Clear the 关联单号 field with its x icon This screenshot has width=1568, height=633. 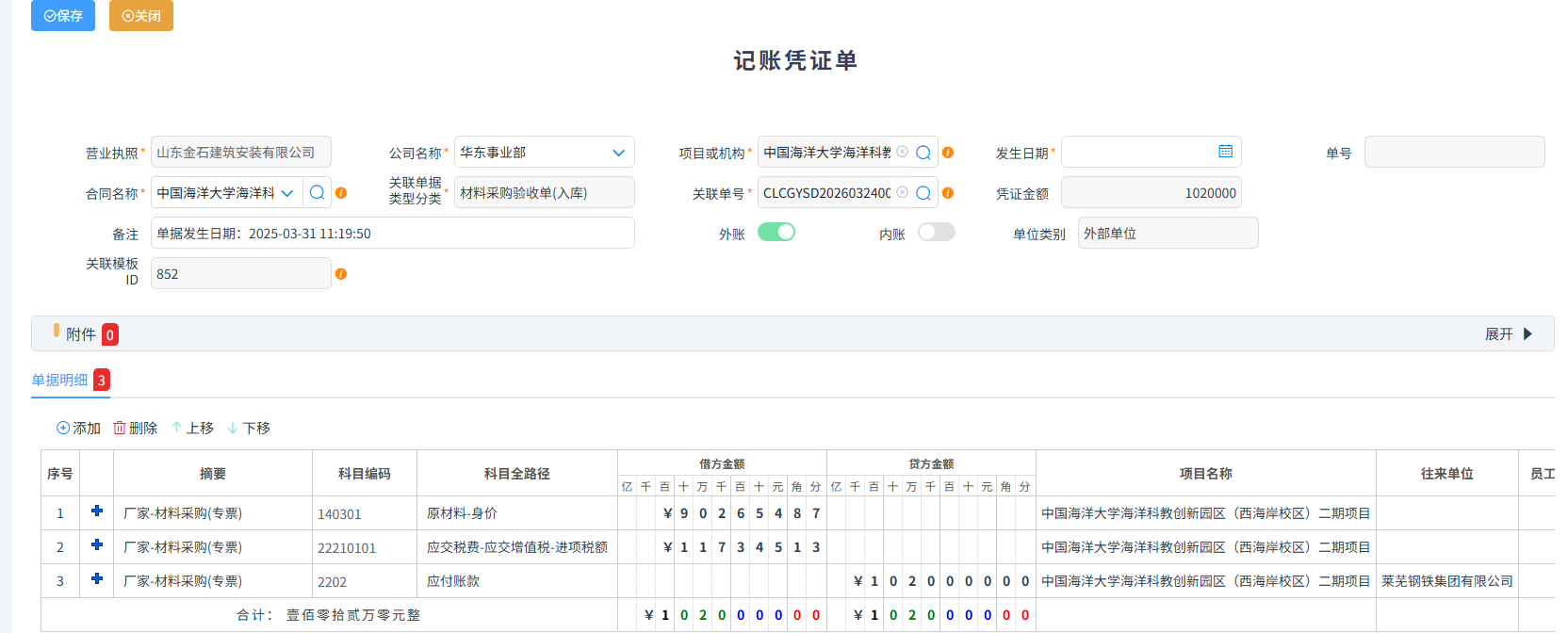[x=902, y=193]
